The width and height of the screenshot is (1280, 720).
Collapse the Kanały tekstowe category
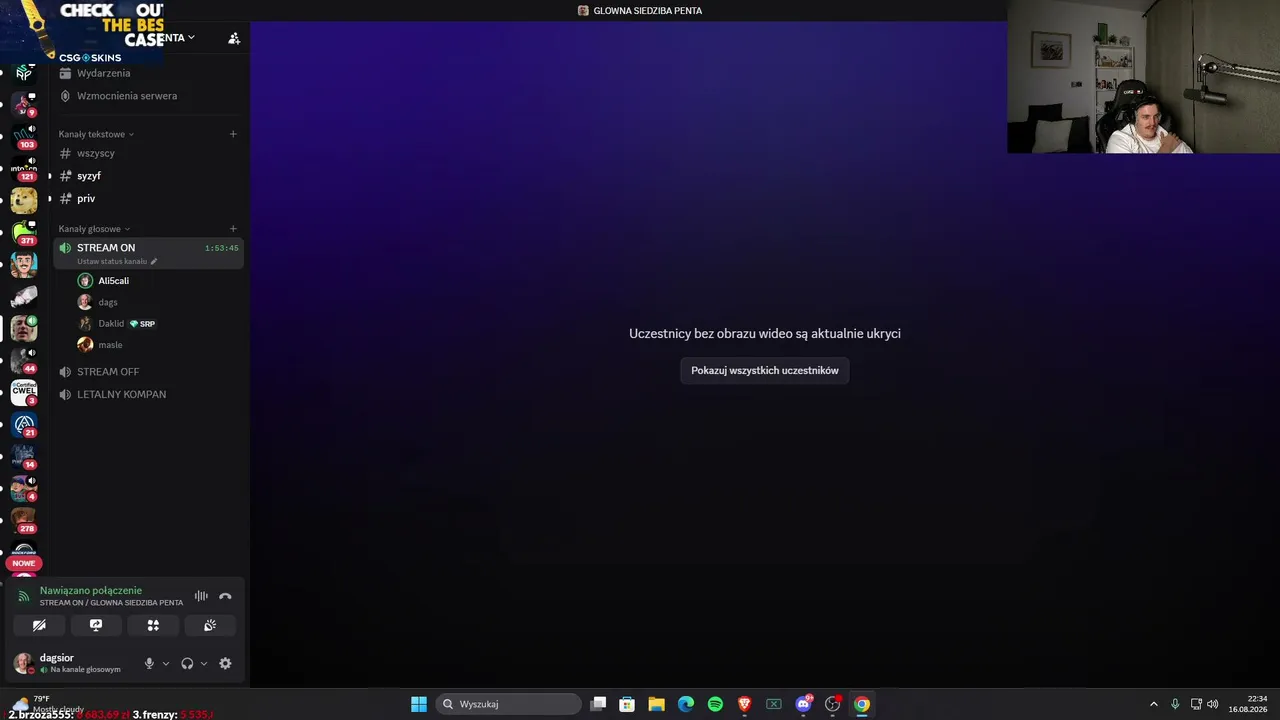click(96, 134)
